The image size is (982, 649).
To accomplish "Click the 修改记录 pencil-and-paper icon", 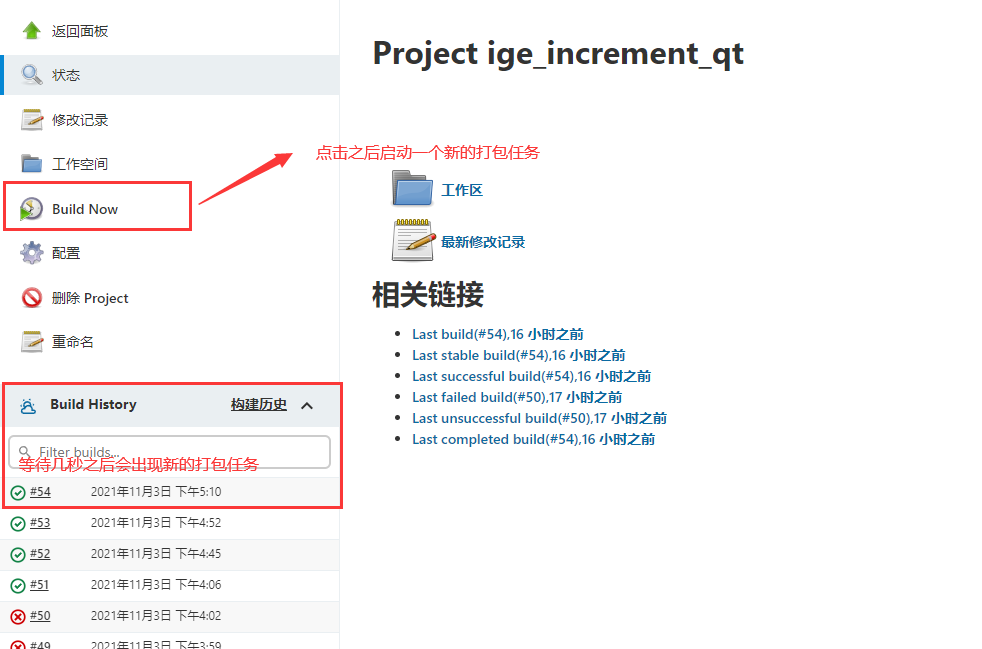I will [x=29, y=118].
